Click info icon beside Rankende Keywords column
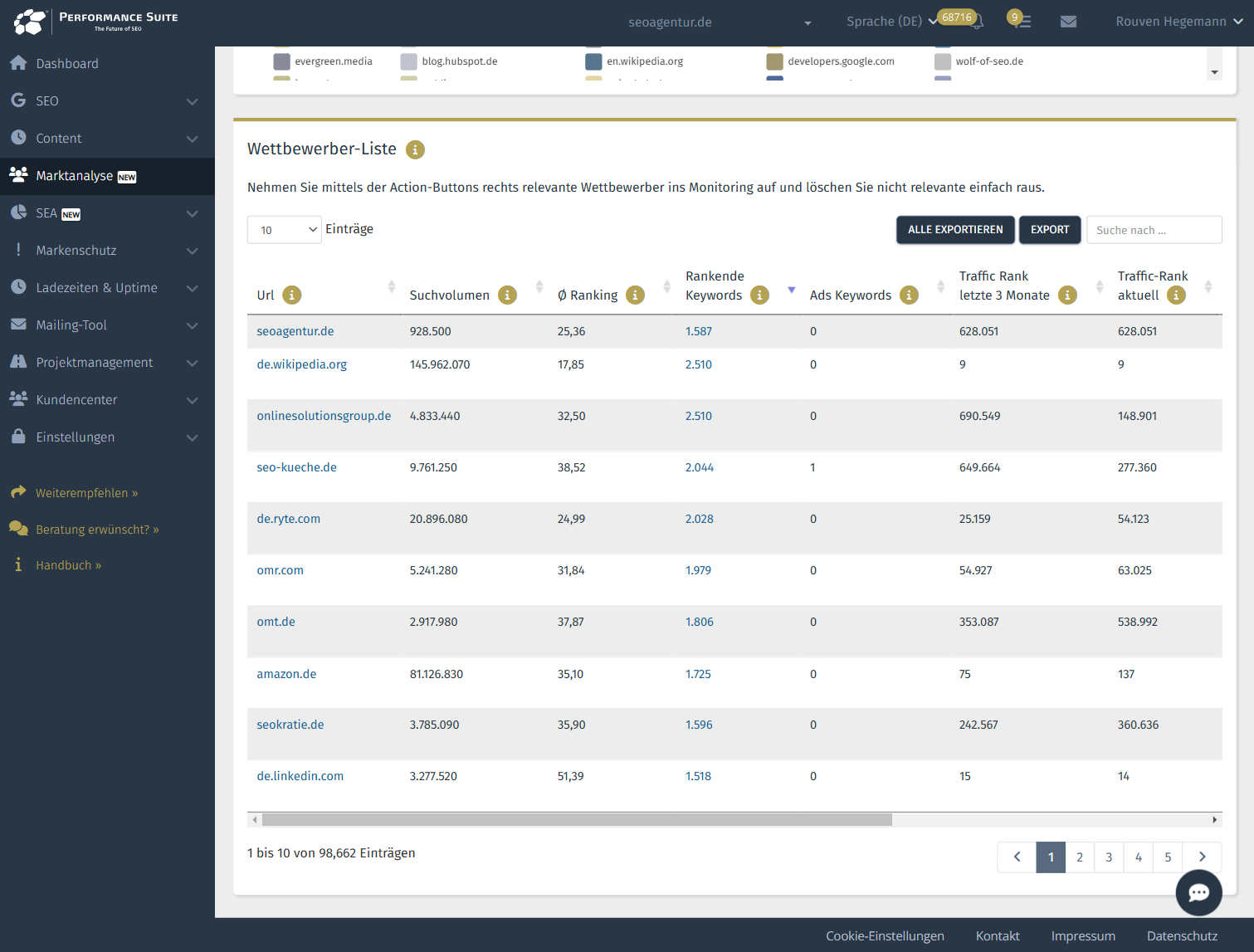1254x952 pixels. 759,295
